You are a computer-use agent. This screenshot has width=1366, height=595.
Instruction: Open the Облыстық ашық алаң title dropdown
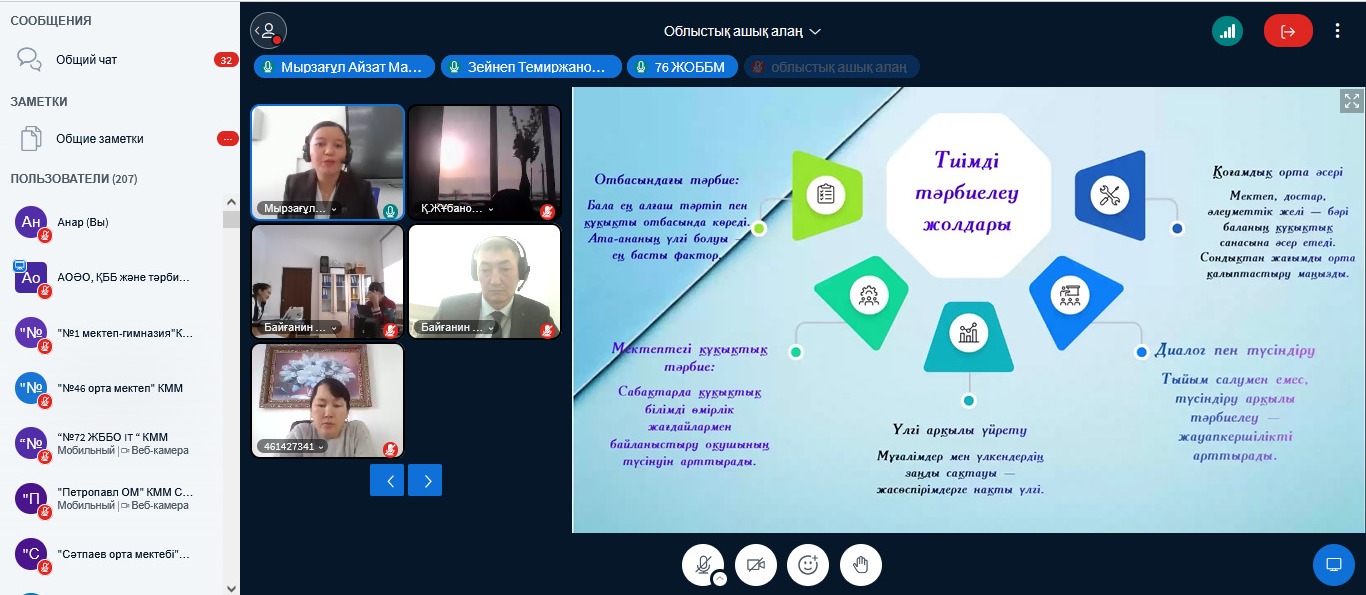click(x=742, y=31)
